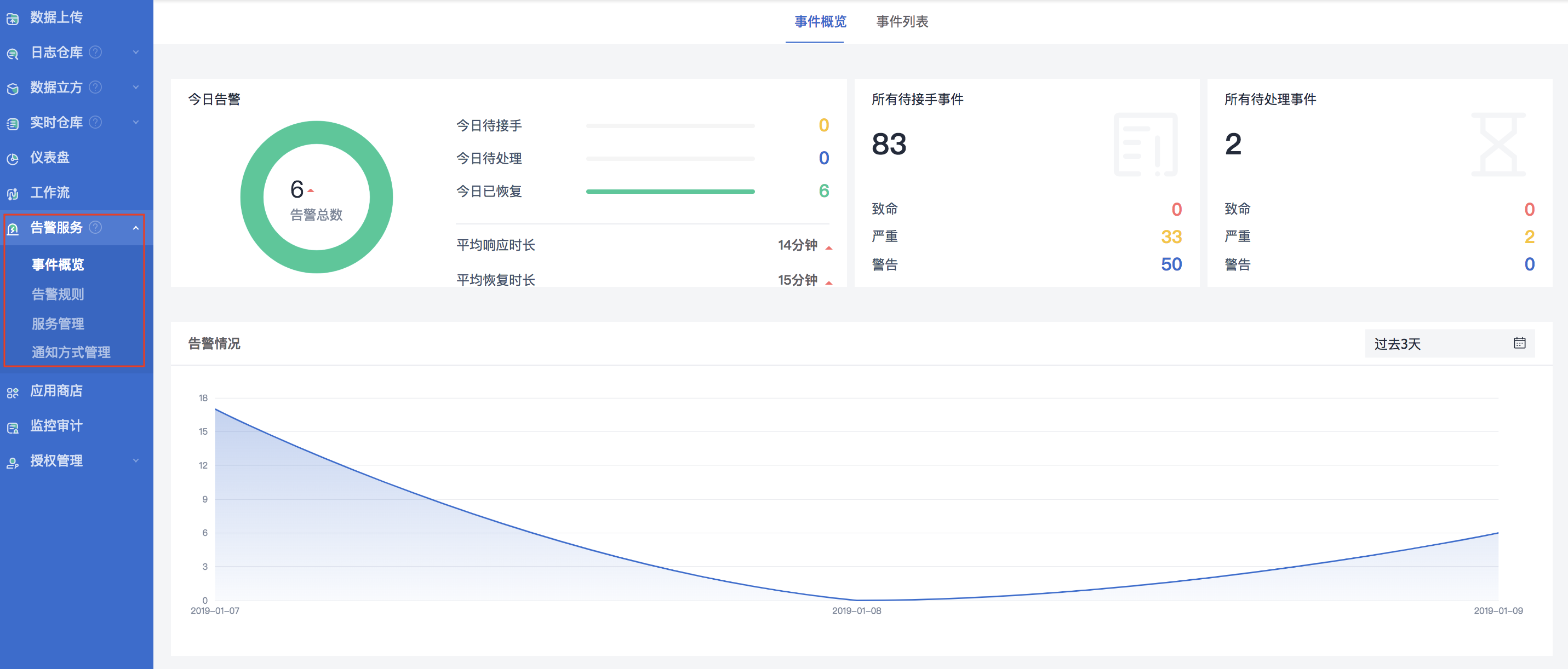Viewport: 1568px width, 669px height.
Task: Click help icon next to 日志仓库
Action: click(95, 53)
